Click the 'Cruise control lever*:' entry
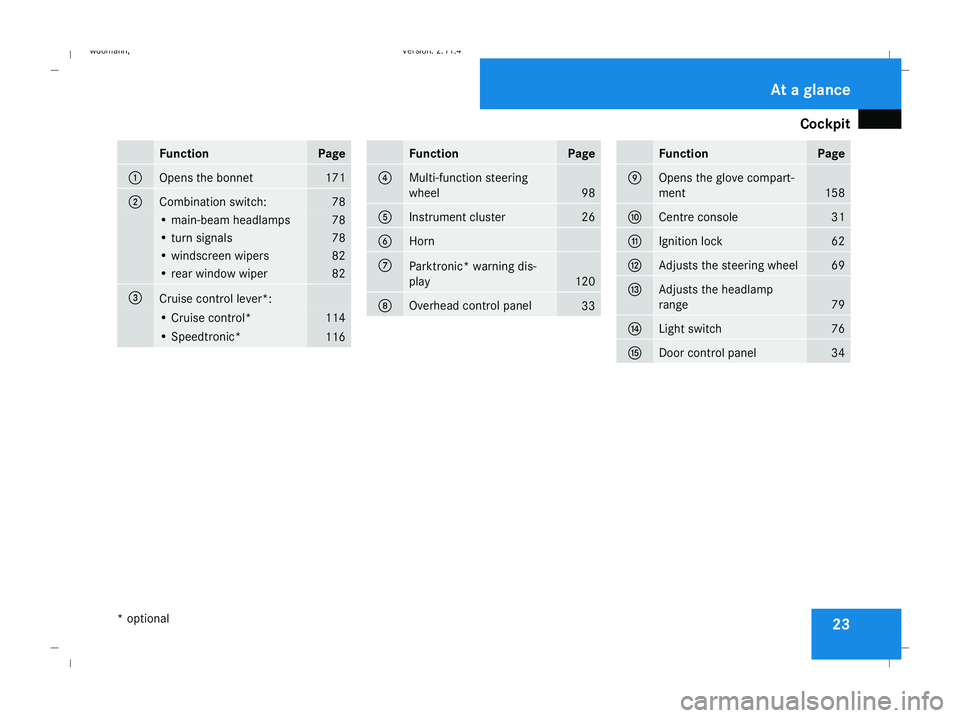The image size is (960, 718). (216, 299)
